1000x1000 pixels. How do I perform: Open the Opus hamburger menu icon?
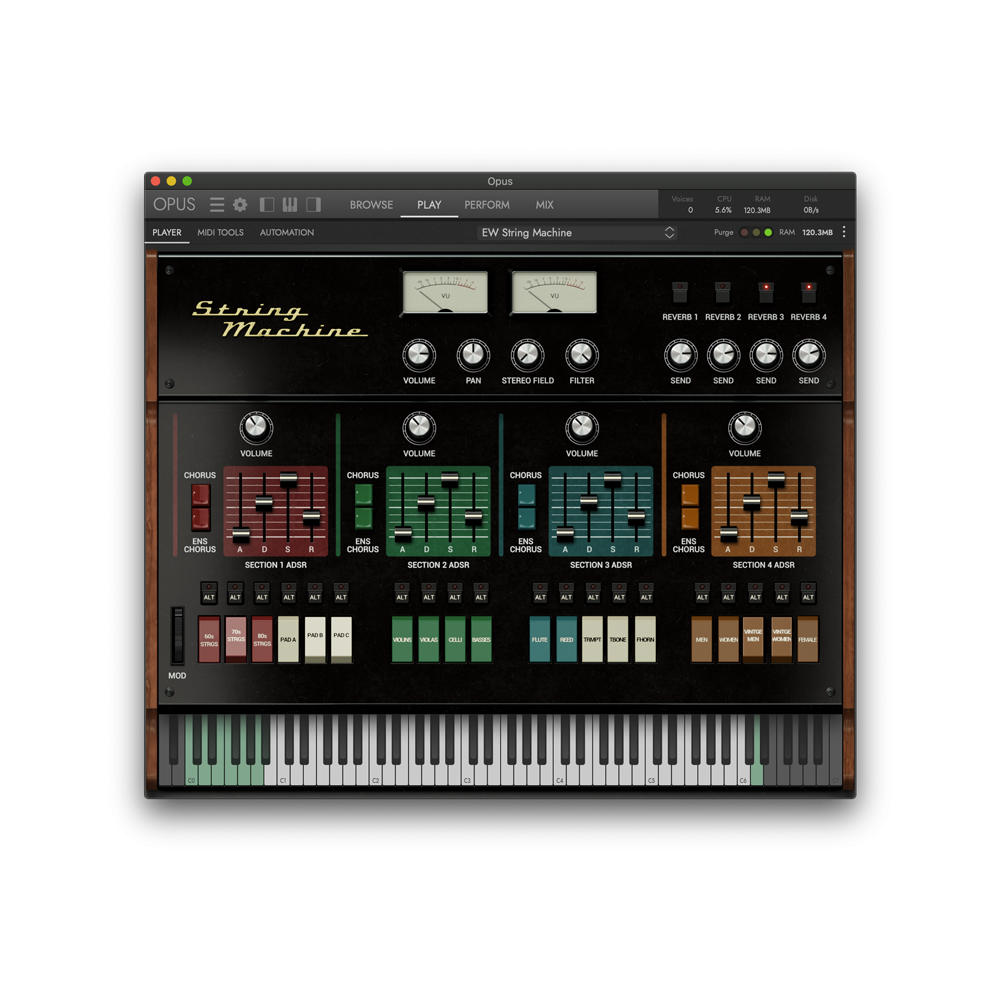(x=217, y=204)
